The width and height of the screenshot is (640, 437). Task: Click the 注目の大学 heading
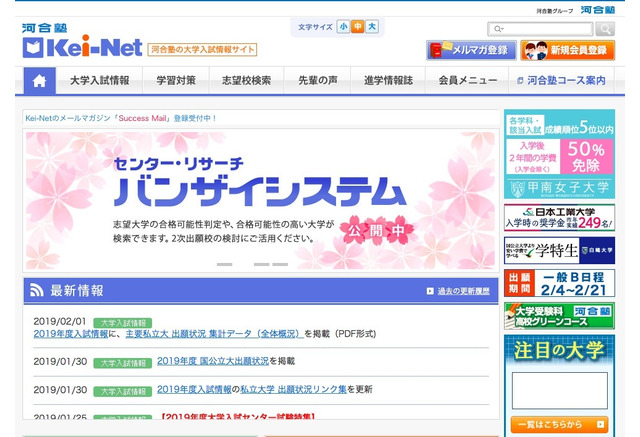point(559,350)
